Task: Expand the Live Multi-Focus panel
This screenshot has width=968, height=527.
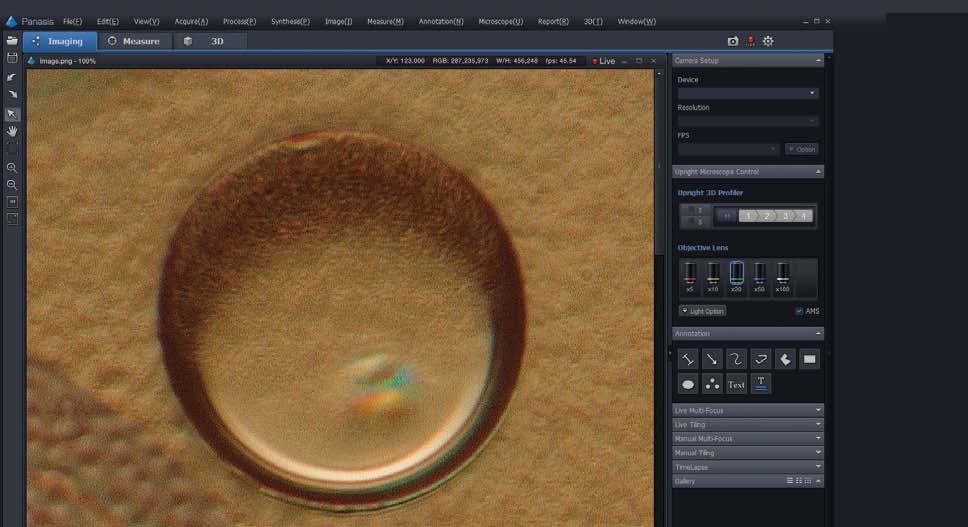Action: pyautogui.click(x=747, y=410)
